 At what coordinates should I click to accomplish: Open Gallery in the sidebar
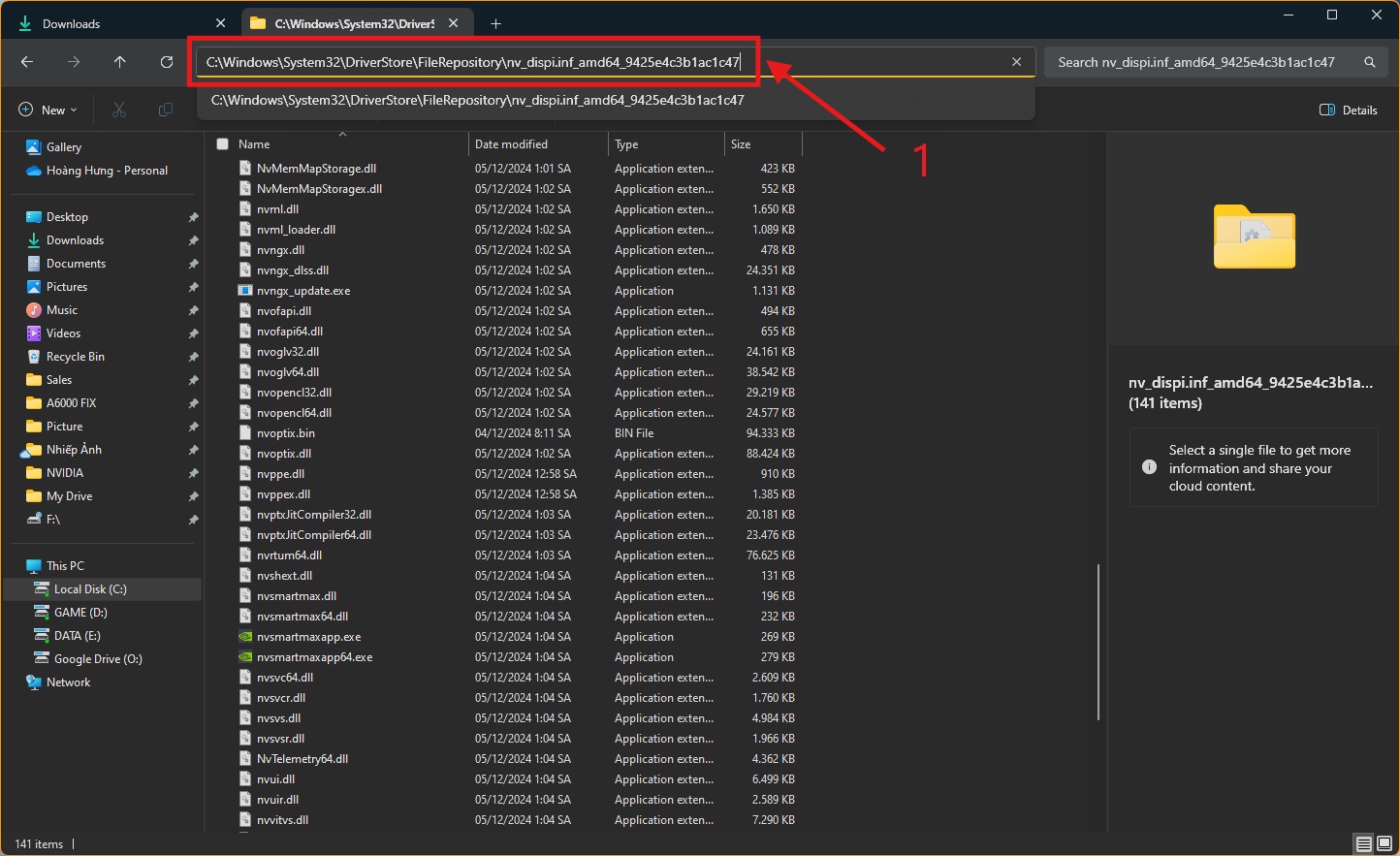pos(63,147)
